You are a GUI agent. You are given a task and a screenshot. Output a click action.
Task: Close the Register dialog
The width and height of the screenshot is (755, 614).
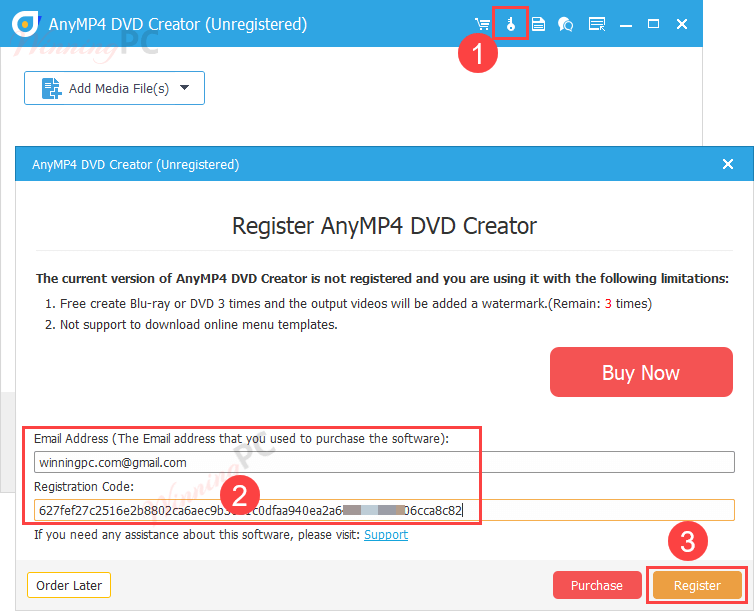pyautogui.click(x=728, y=164)
